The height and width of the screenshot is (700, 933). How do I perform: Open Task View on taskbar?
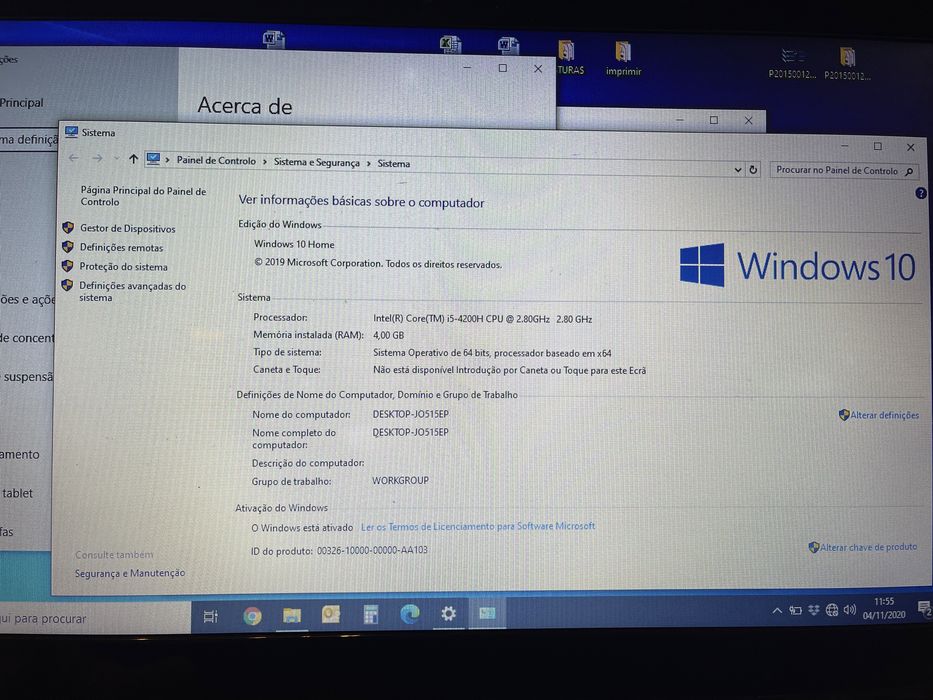click(211, 617)
